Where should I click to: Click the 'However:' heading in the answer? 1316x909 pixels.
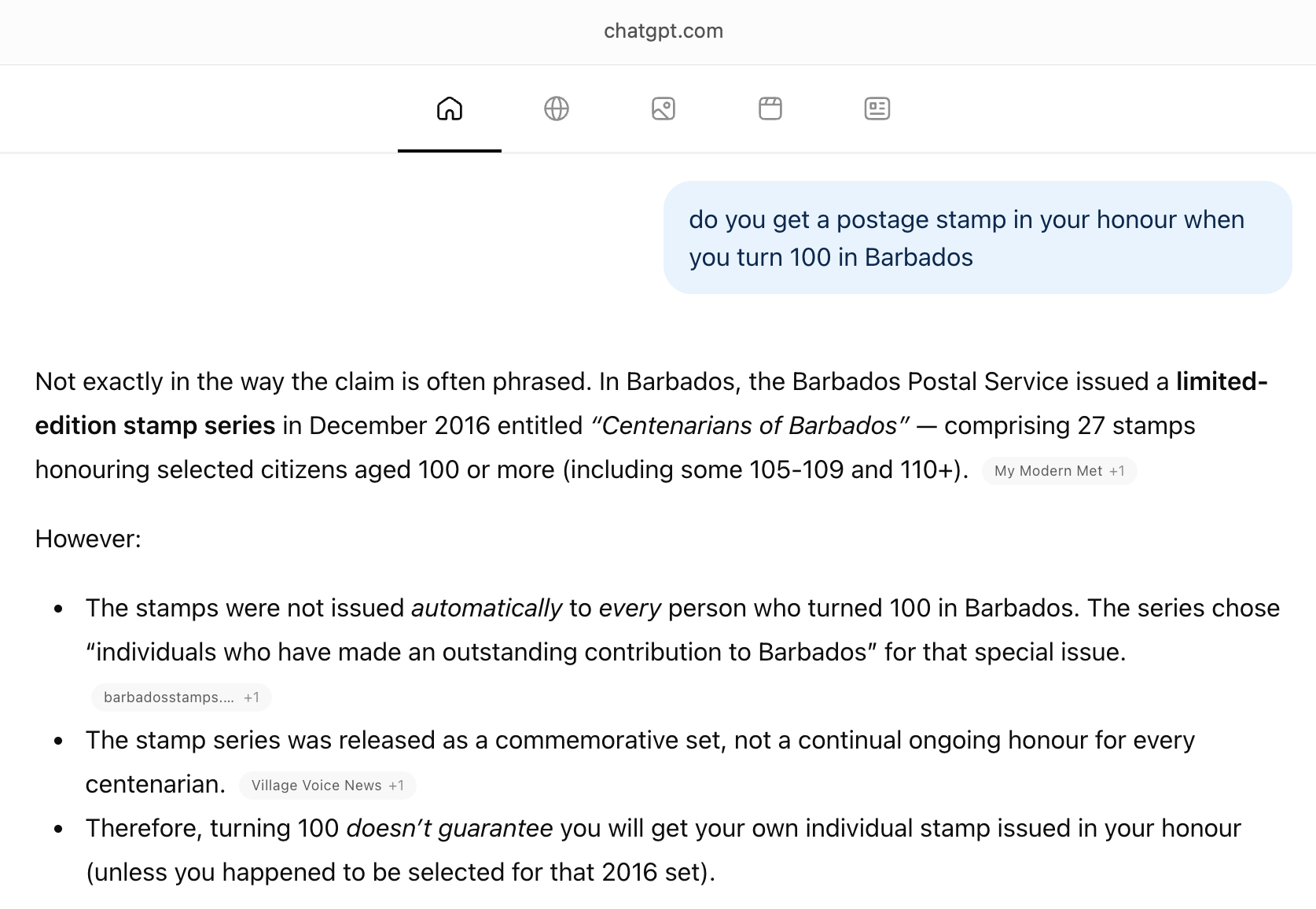click(x=86, y=539)
